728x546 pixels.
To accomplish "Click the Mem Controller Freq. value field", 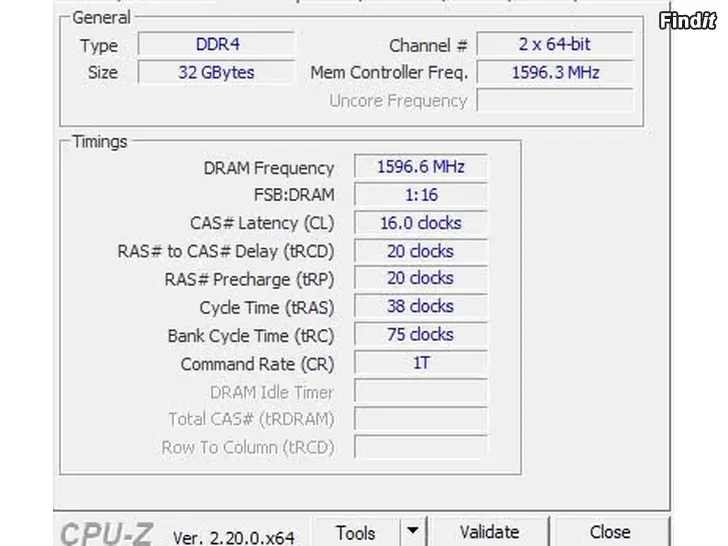I will 555,72.
